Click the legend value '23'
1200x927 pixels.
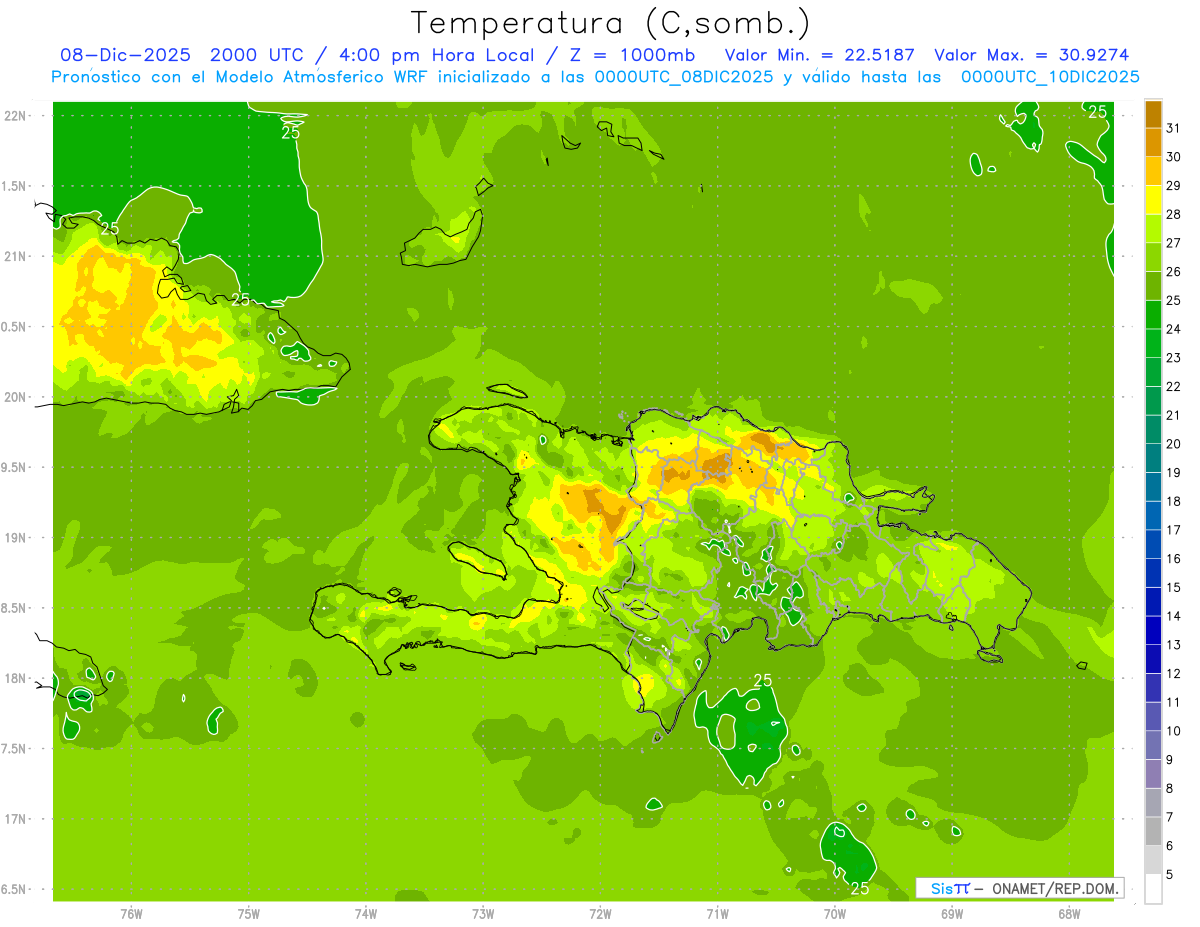point(1173,358)
